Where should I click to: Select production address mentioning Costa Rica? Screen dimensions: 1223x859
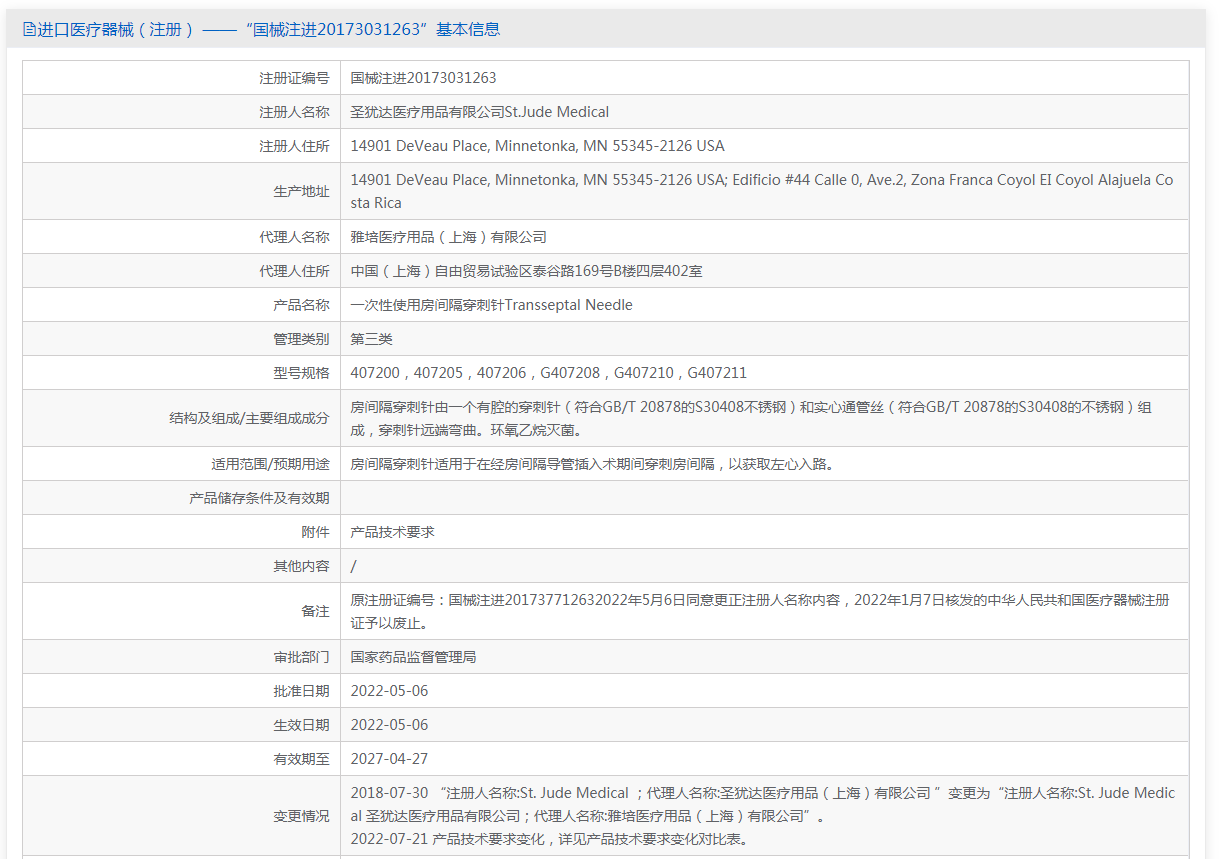click(x=762, y=191)
